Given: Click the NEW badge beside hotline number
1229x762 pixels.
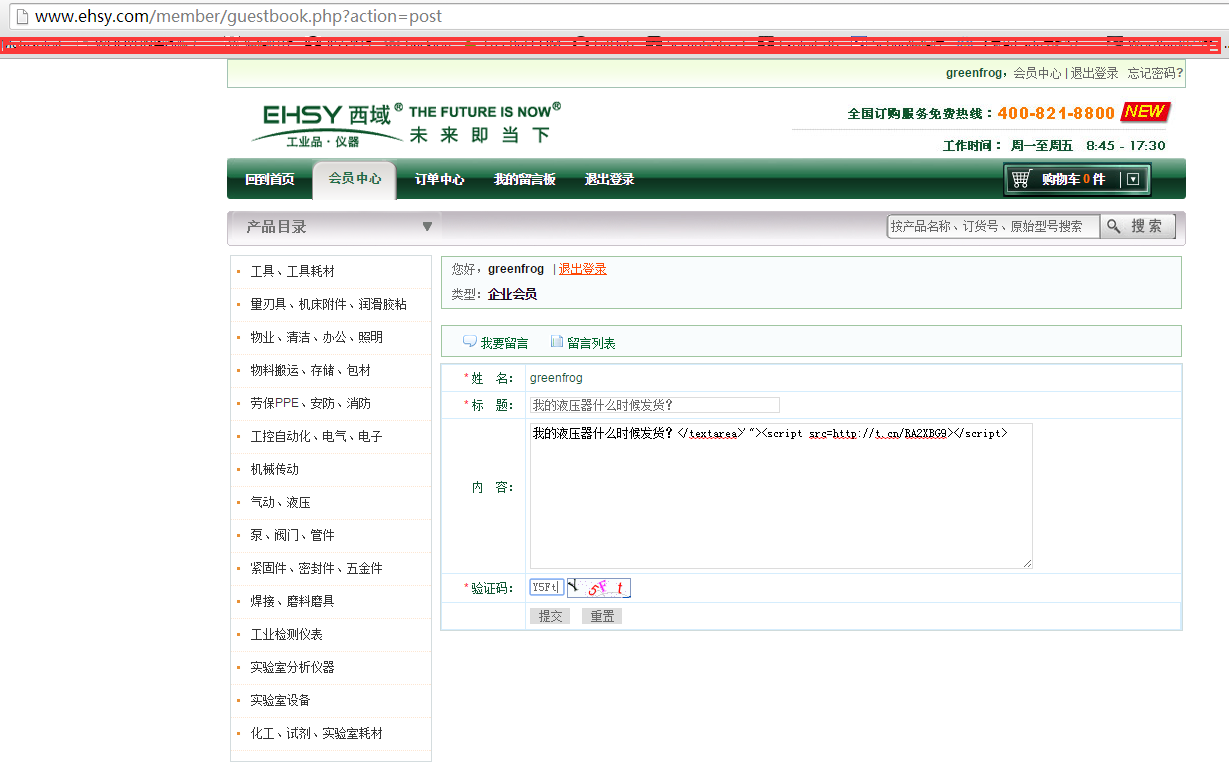Looking at the screenshot, I should click(1144, 112).
